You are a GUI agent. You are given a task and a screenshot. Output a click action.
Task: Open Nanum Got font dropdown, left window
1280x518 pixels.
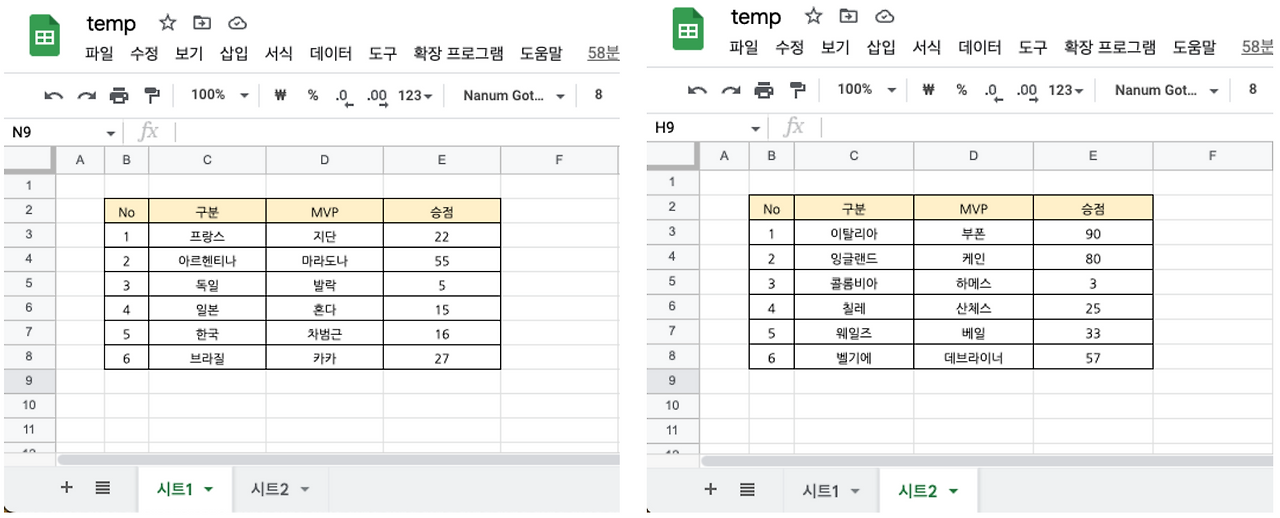click(x=514, y=96)
